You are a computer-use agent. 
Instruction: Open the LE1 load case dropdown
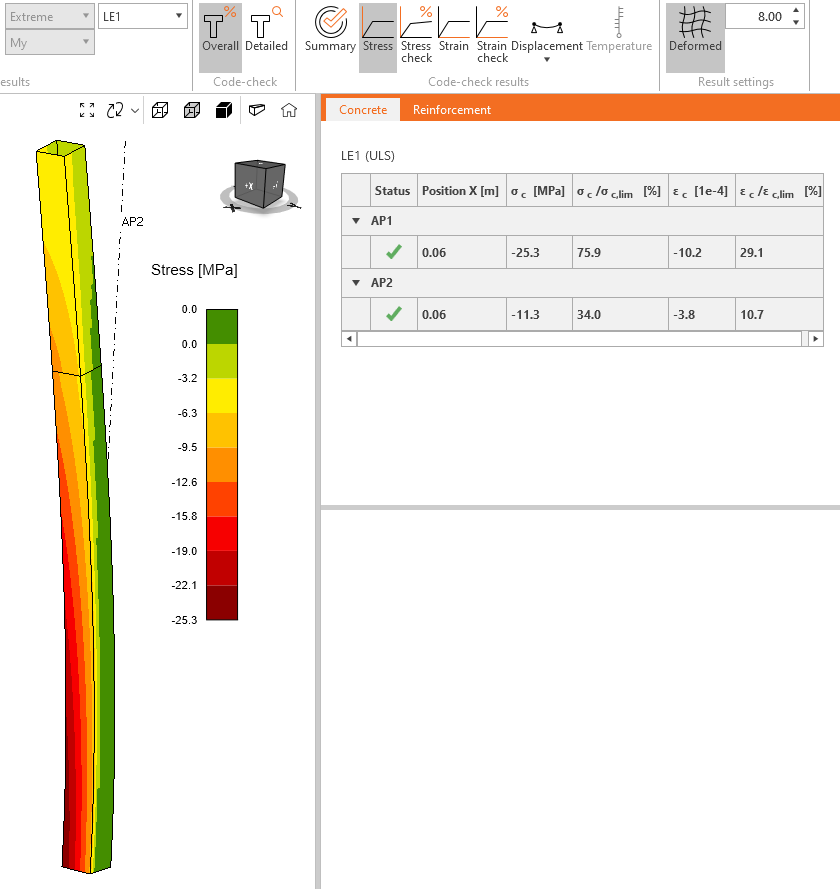144,16
